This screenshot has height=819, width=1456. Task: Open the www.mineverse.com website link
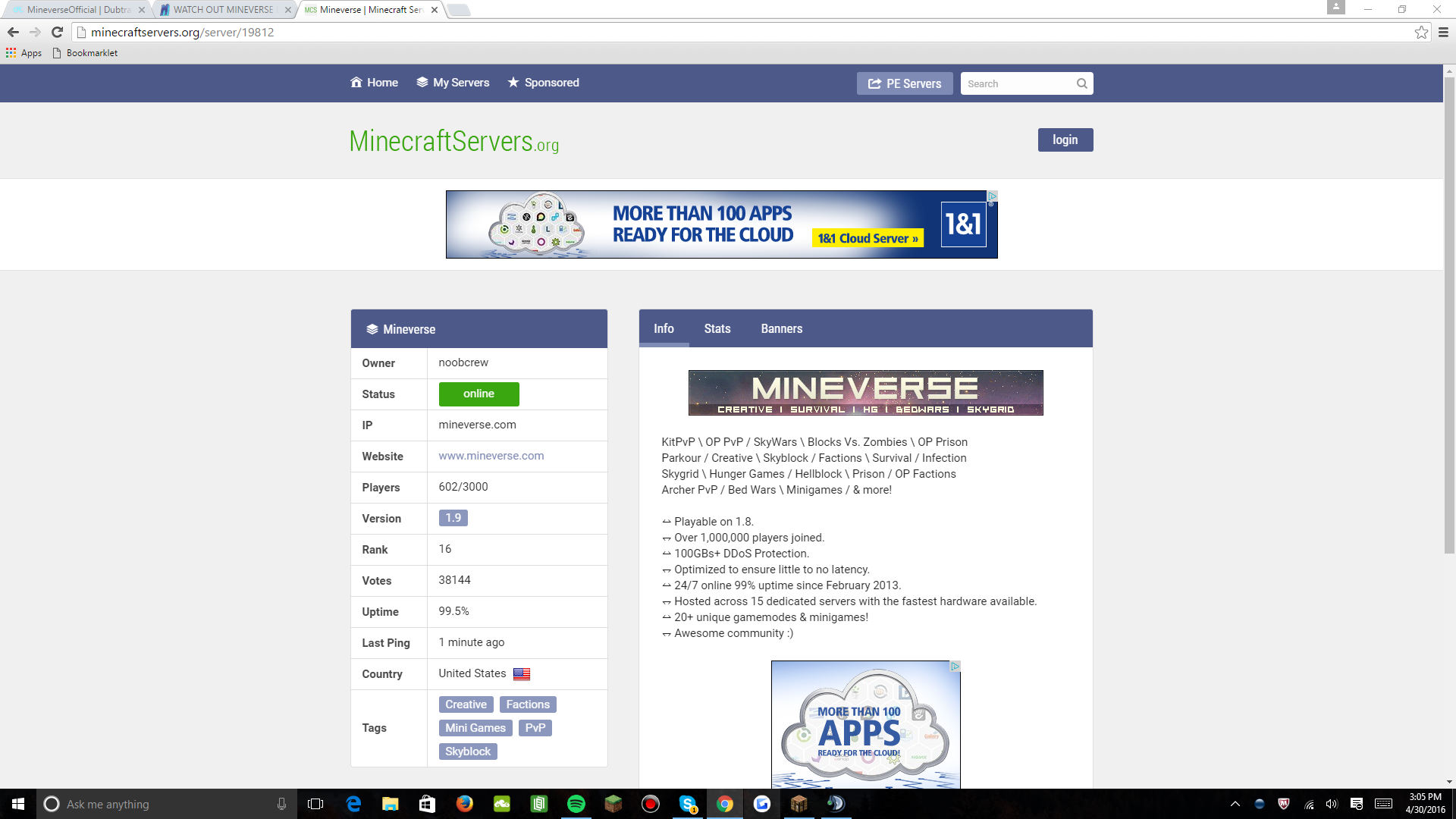point(491,456)
